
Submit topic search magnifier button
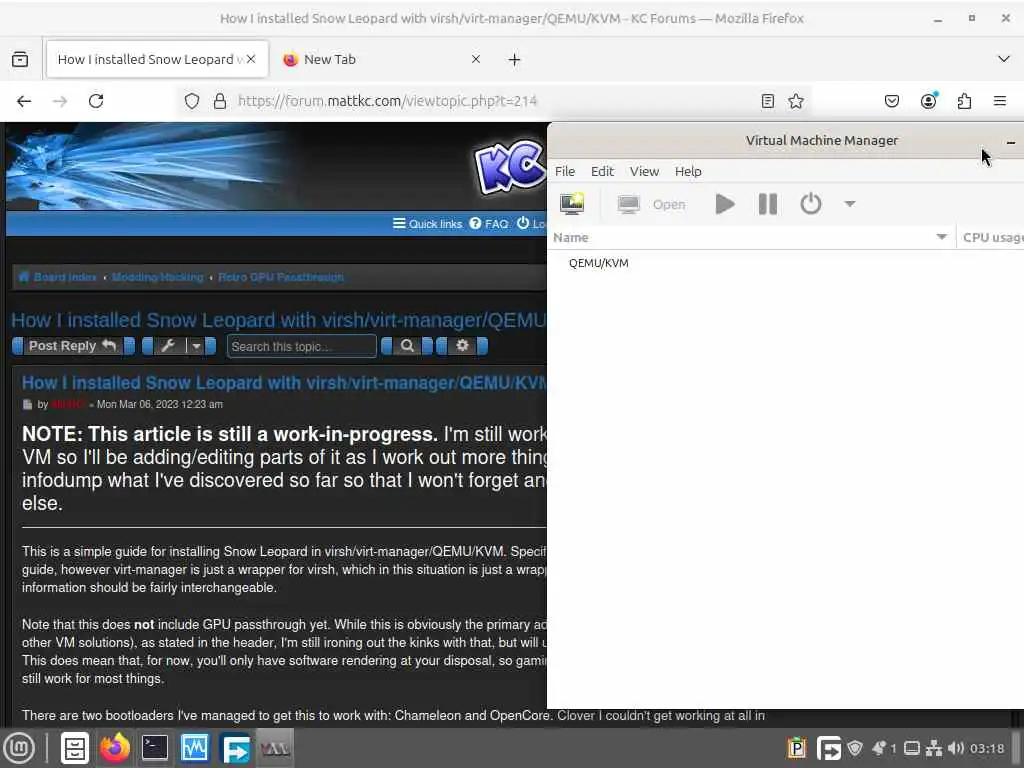407,346
